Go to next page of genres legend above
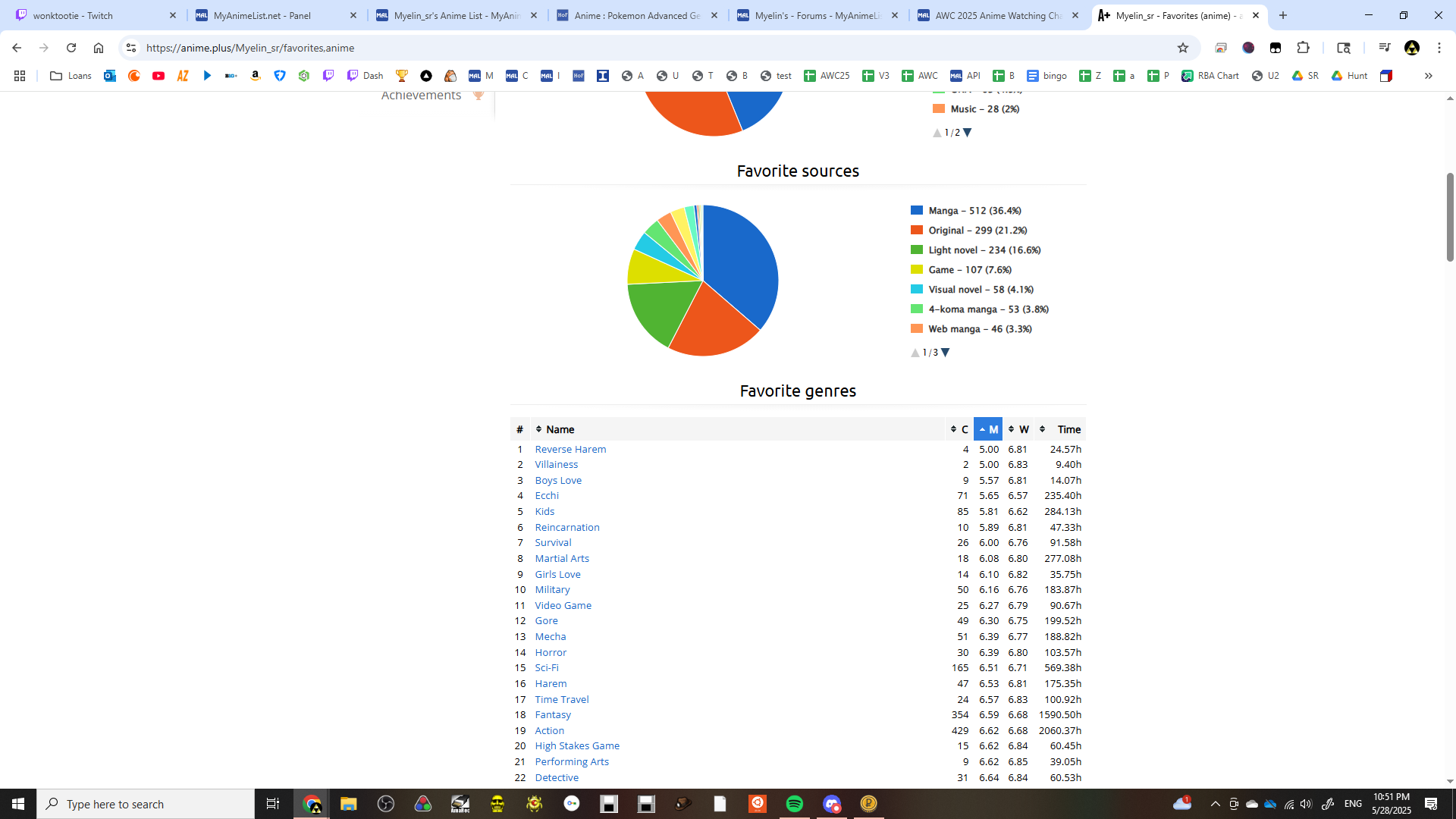The width and height of the screenshot is (1456, 819). point(968,133)
